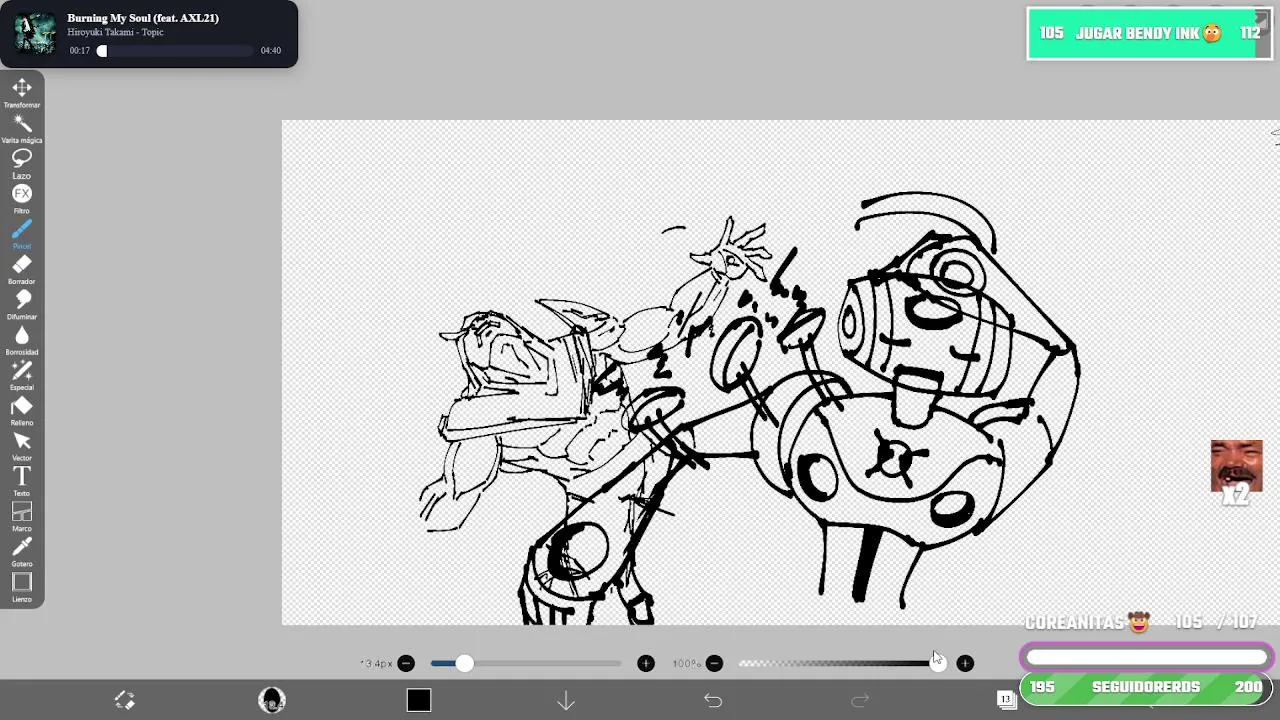Tap the down arrow icon in bottom bar

tap(566, 701)
